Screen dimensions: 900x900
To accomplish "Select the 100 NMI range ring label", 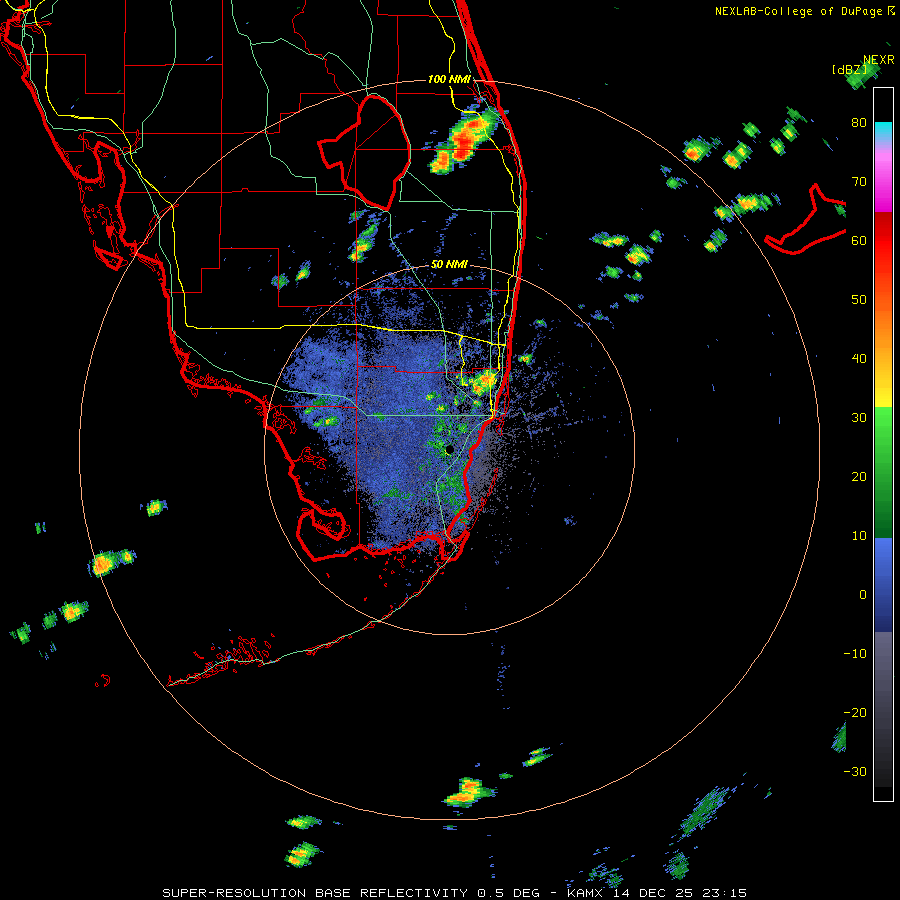I will tap(449, 79).
